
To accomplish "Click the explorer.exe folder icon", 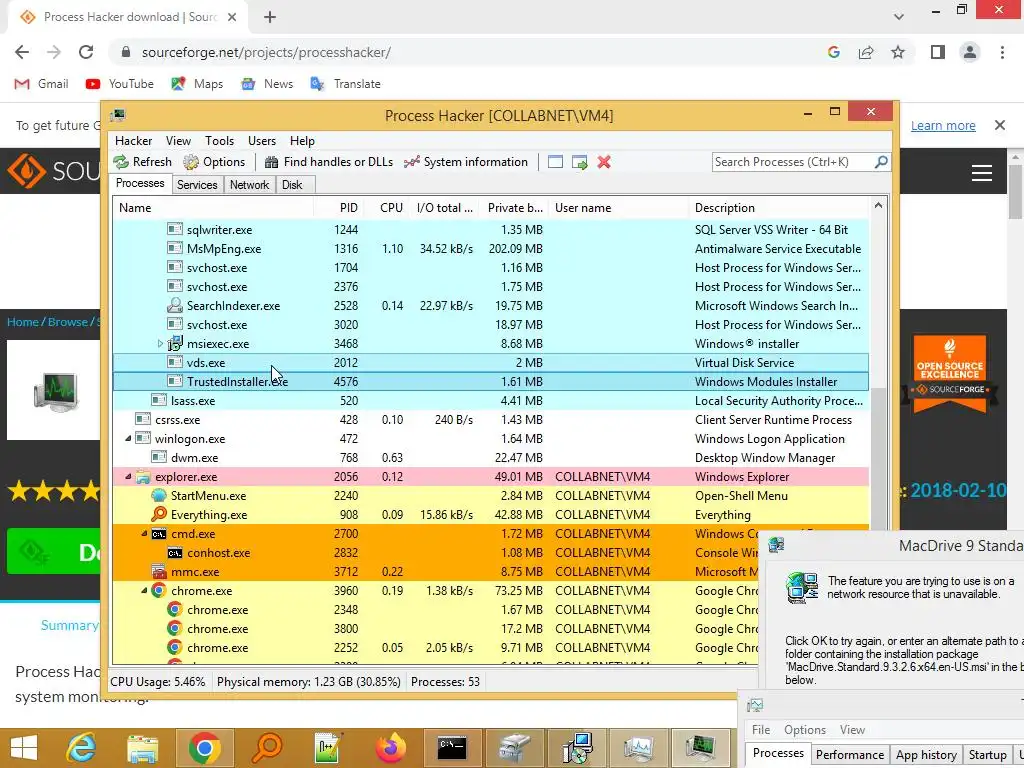I will (143, 477).
